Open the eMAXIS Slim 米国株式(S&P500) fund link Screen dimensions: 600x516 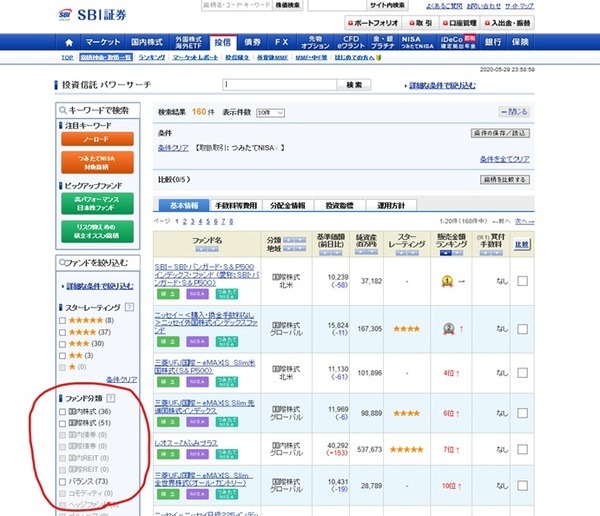point(205,366)
